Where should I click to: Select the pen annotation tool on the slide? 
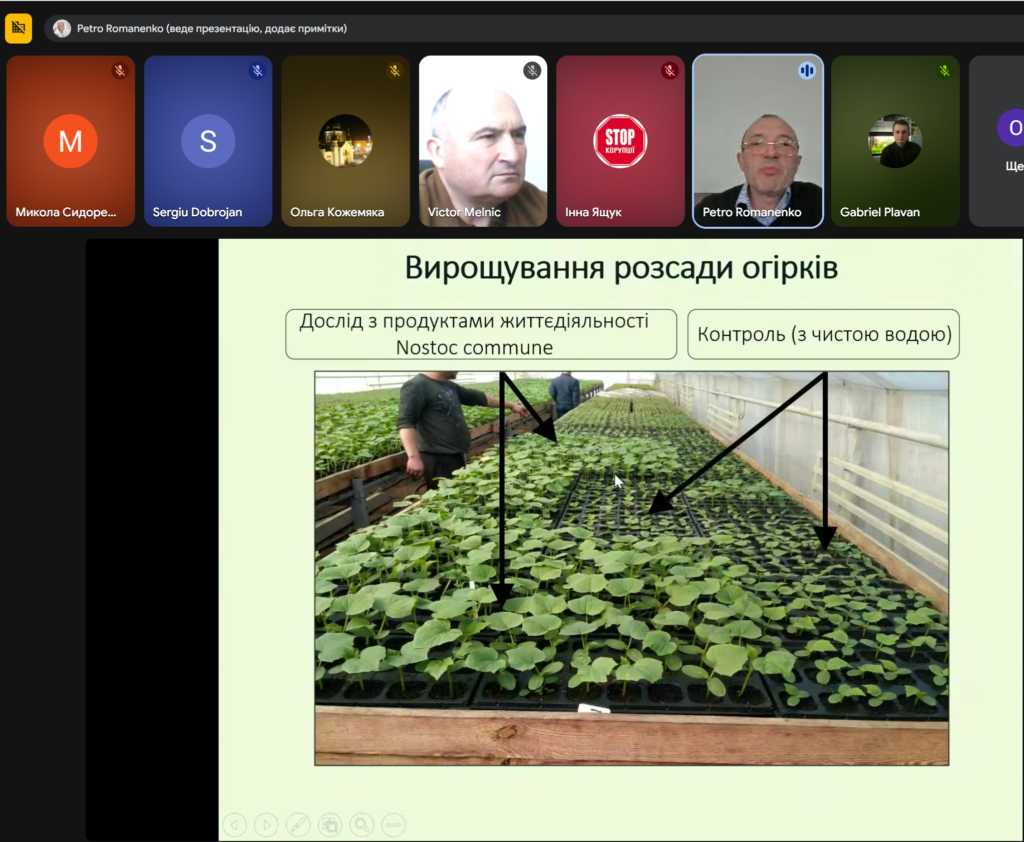298,824
